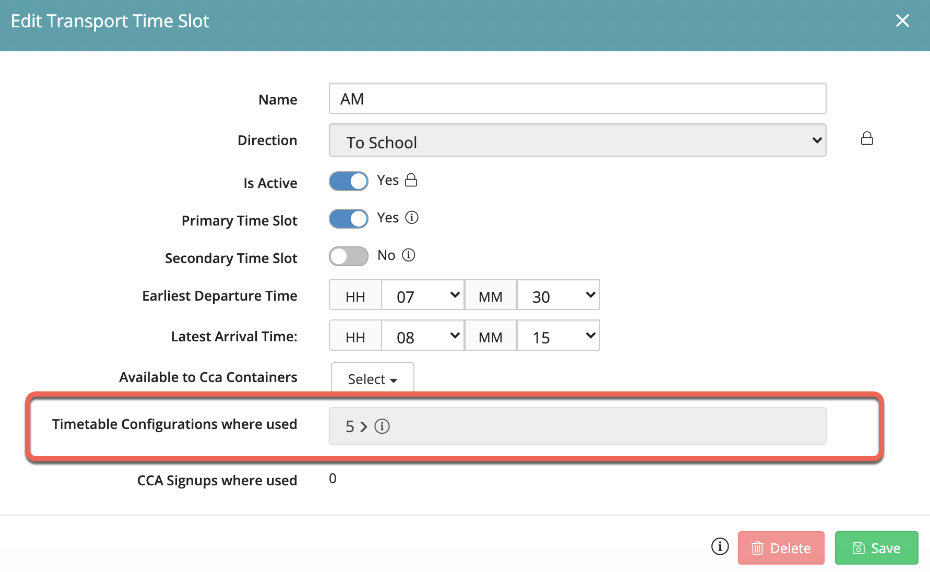Click the Delete button
The width and height of the screenshot is (930, 572).
click(781, 548)
